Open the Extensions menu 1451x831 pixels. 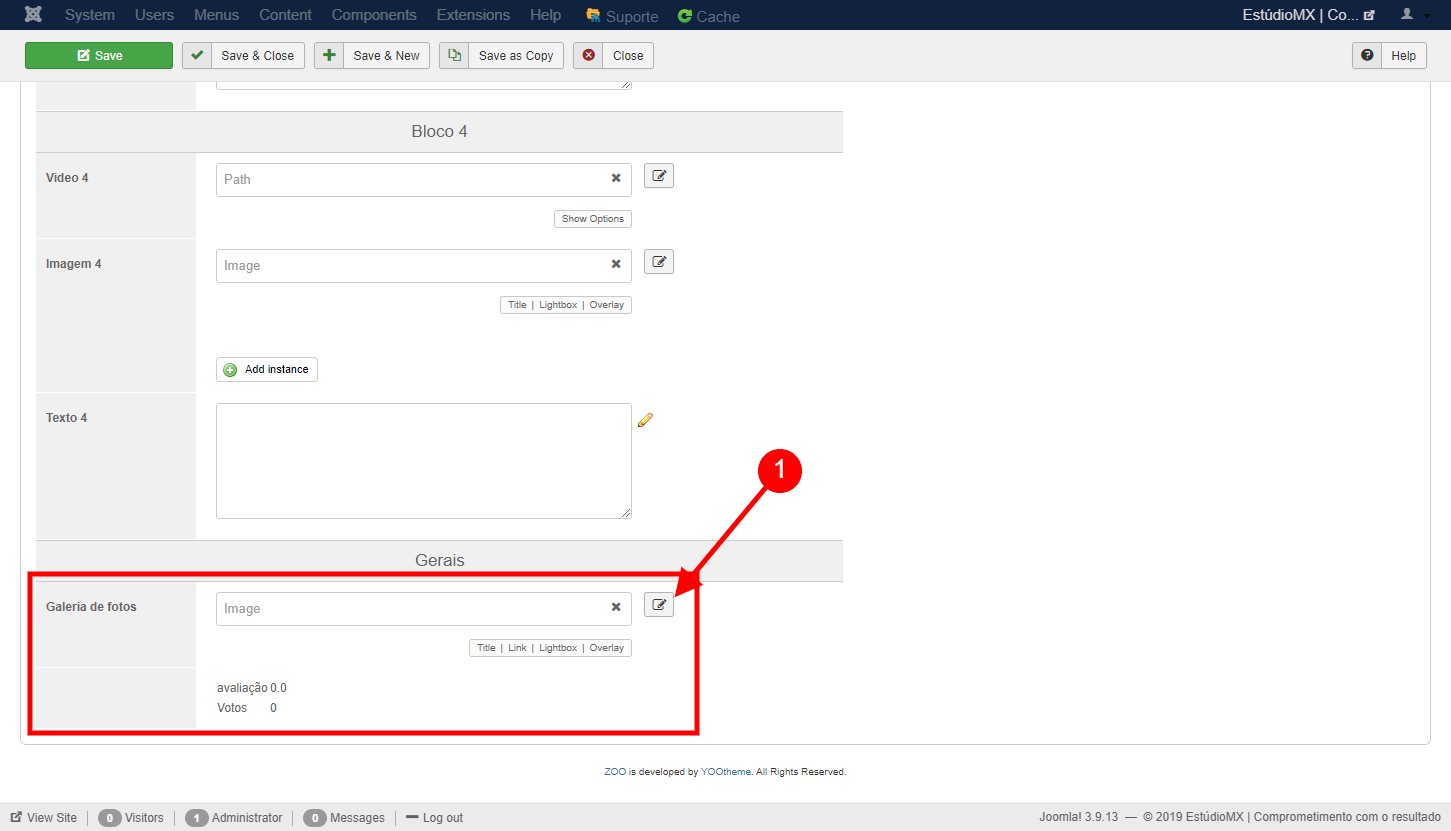pos(473,15)
